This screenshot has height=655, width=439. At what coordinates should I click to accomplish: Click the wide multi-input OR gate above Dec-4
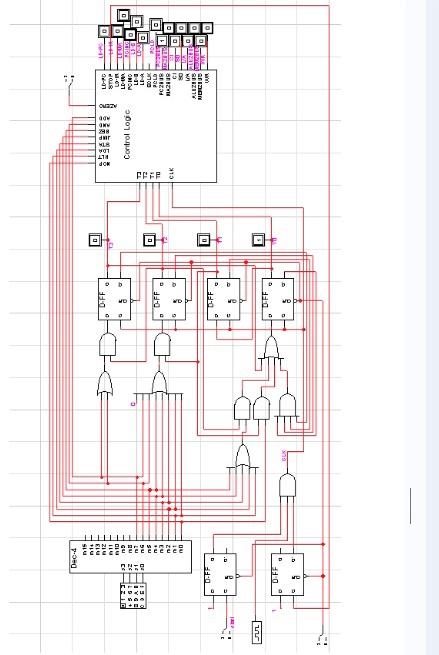point(159,383)
